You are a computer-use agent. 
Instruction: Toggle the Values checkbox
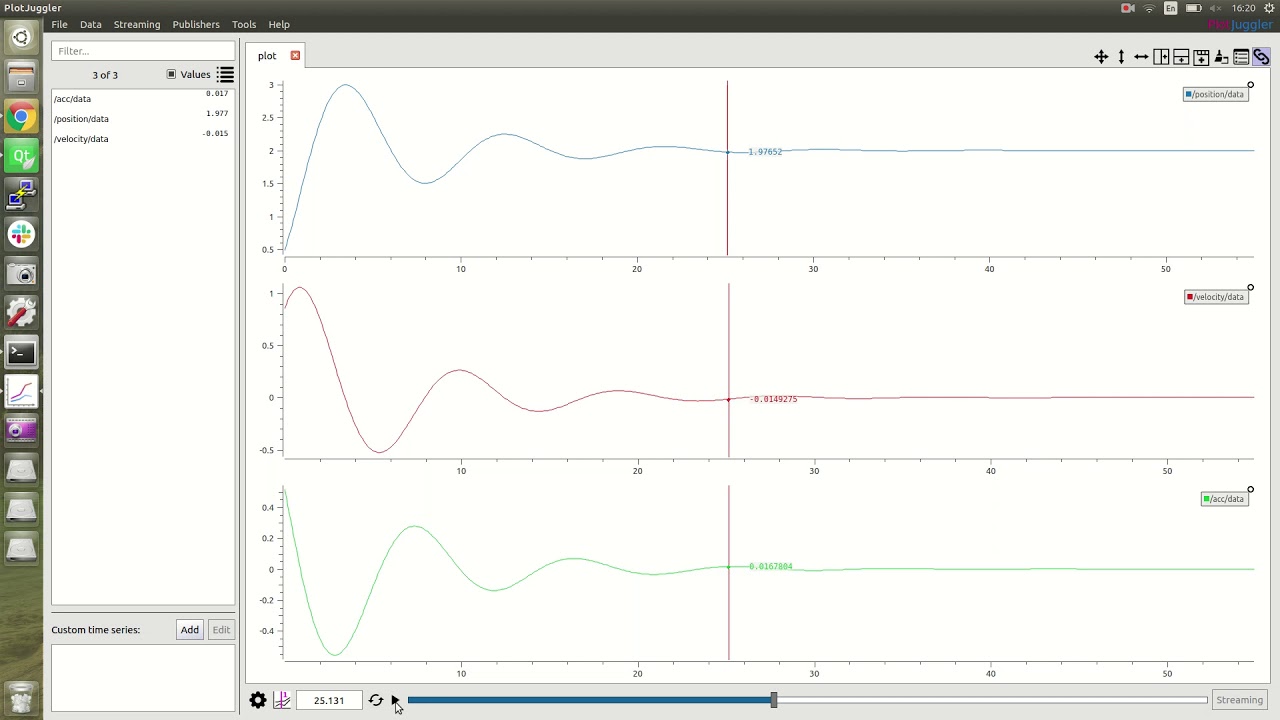tap(171, 74)
